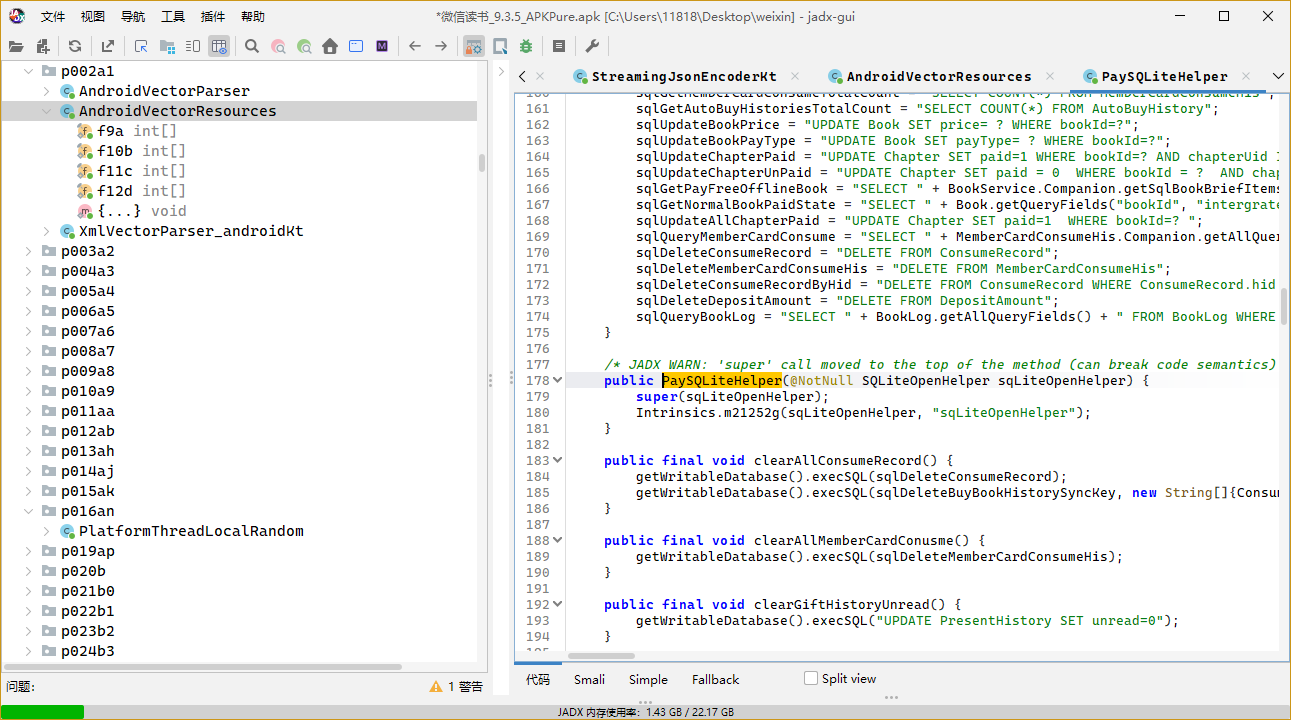1291x720 pixels.
Task: Click the code editor vertical scrollbar
Action: click(1283, 306)
